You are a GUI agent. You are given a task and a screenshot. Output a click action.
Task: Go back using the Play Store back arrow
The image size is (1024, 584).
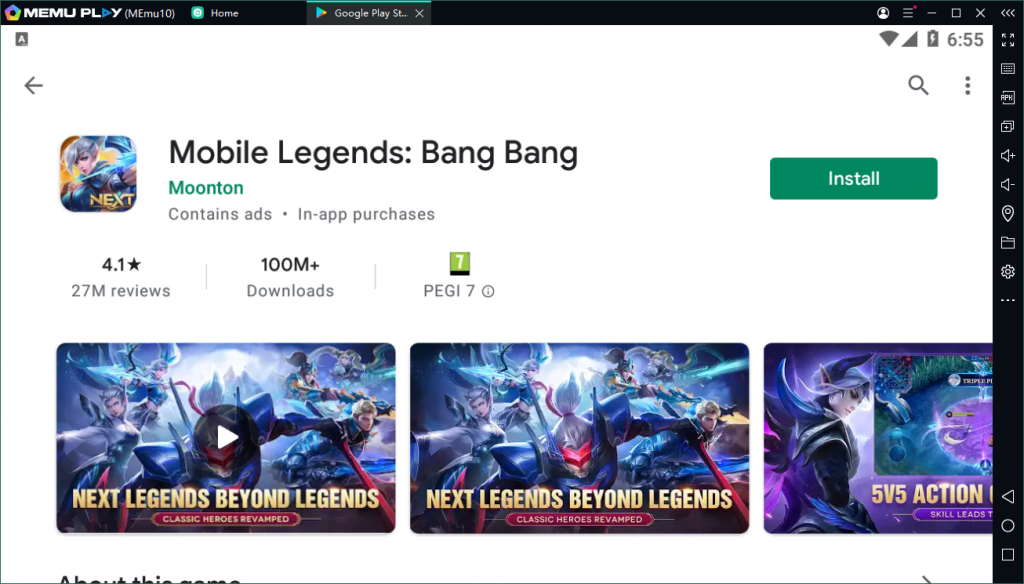coord(33,85)
